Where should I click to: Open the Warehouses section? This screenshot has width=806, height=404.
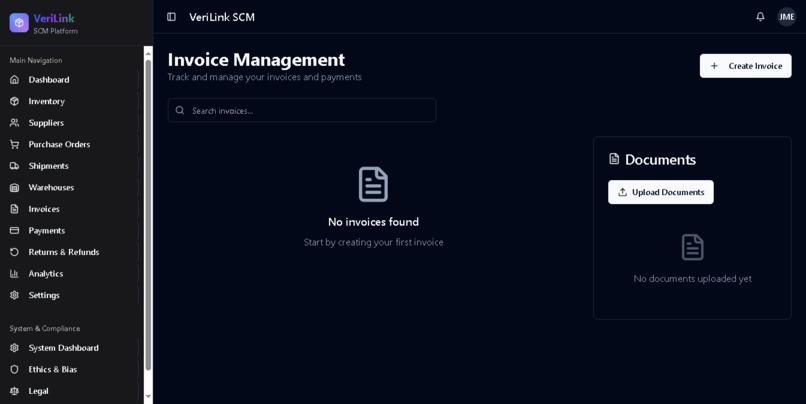click(x=70, y=188)
